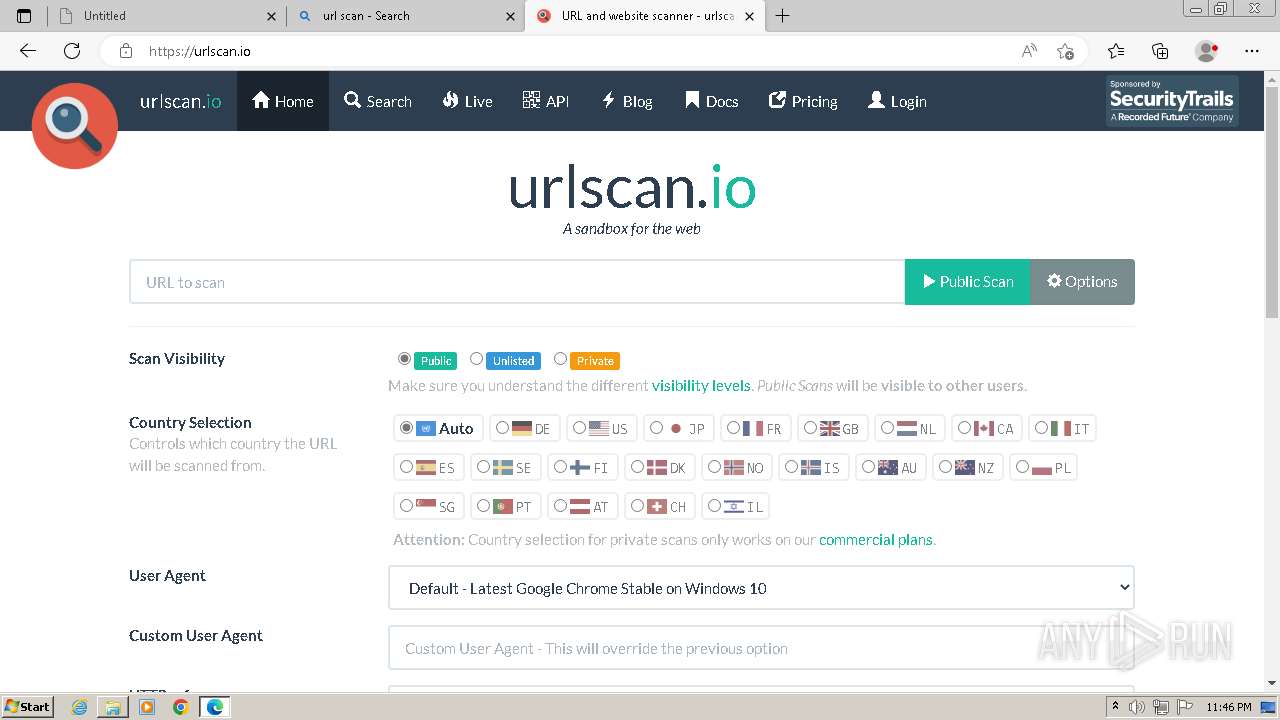Open the Favorites list icon

point(1116,51)
